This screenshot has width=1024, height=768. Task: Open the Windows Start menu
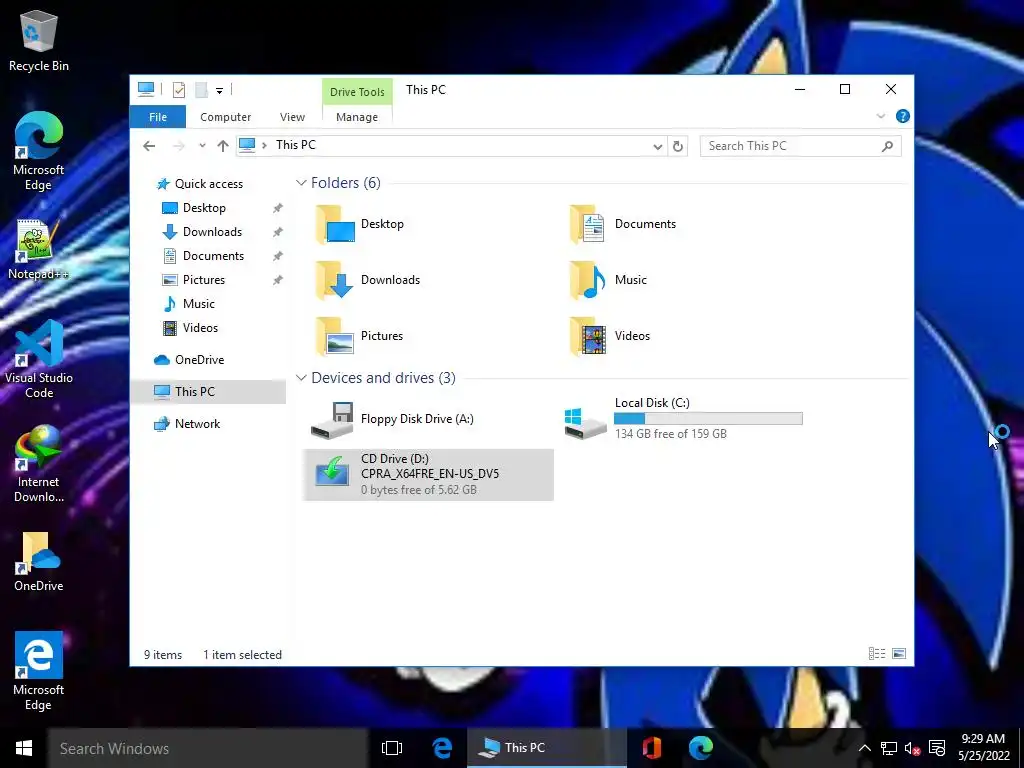point(24,748)
